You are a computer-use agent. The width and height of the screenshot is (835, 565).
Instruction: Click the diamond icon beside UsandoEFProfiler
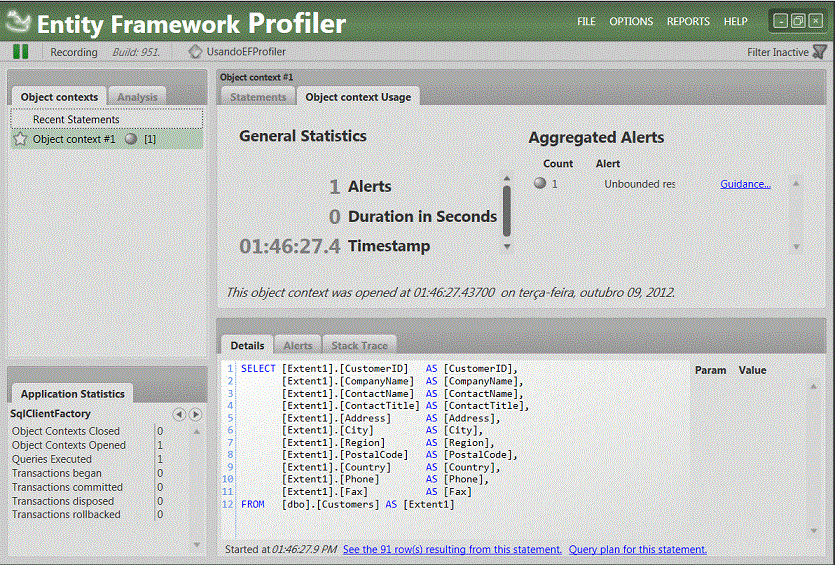[195, 52]
